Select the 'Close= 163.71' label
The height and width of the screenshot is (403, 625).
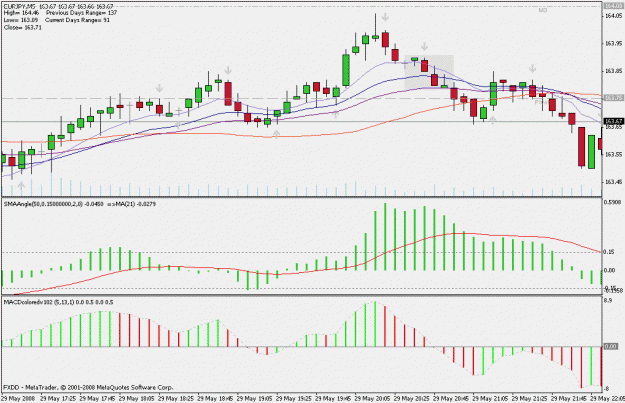click(22, 28)
